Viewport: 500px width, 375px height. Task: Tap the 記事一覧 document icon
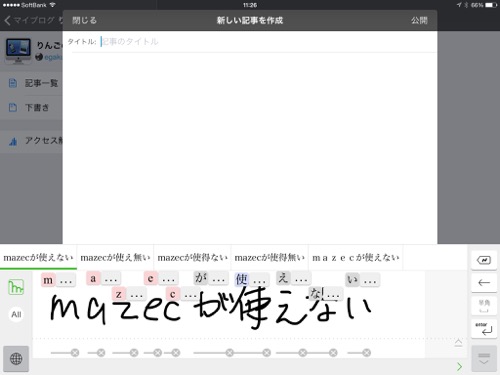click(x=13, y=83)
